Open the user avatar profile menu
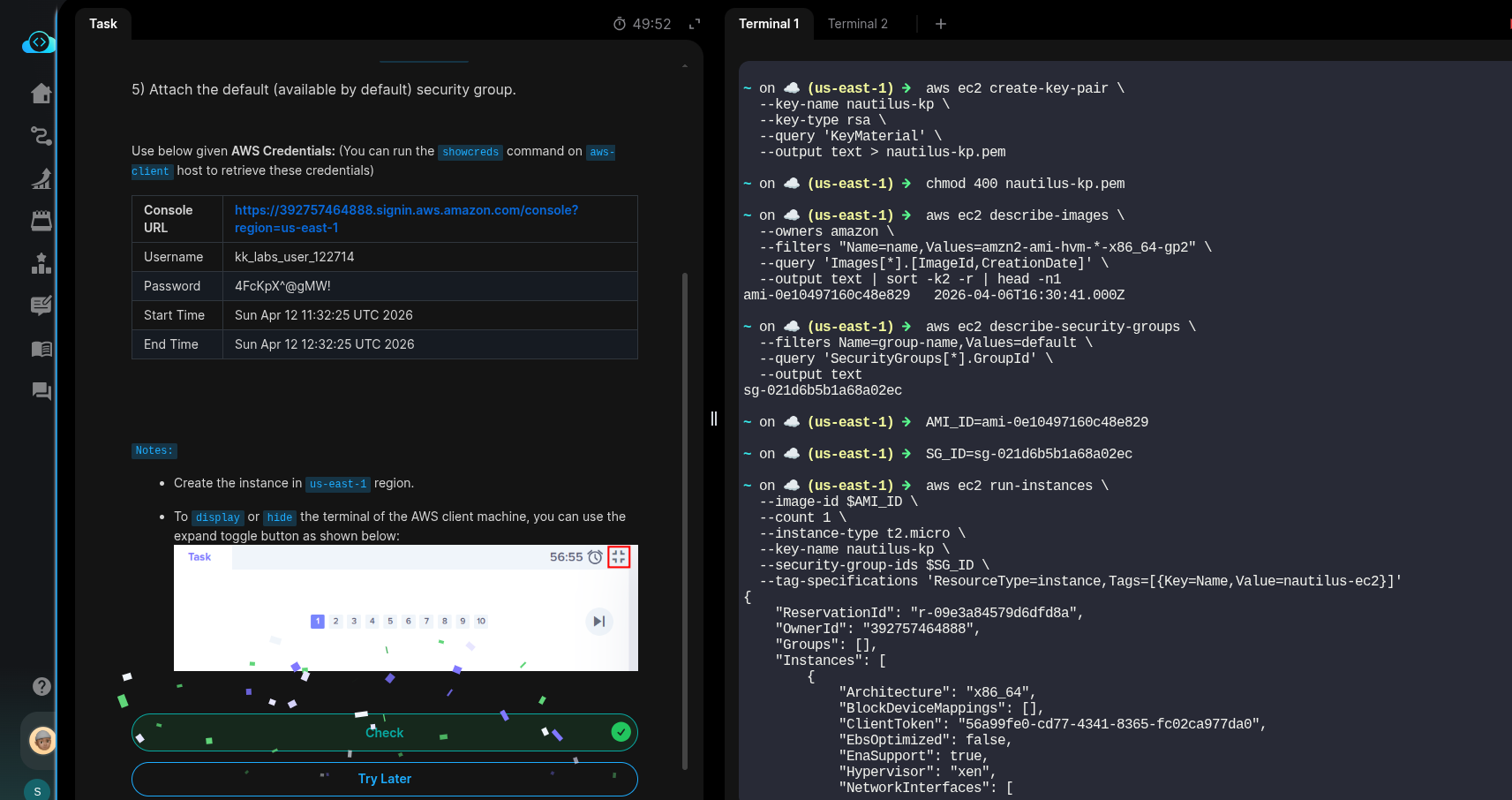 [x=41, y=740]
